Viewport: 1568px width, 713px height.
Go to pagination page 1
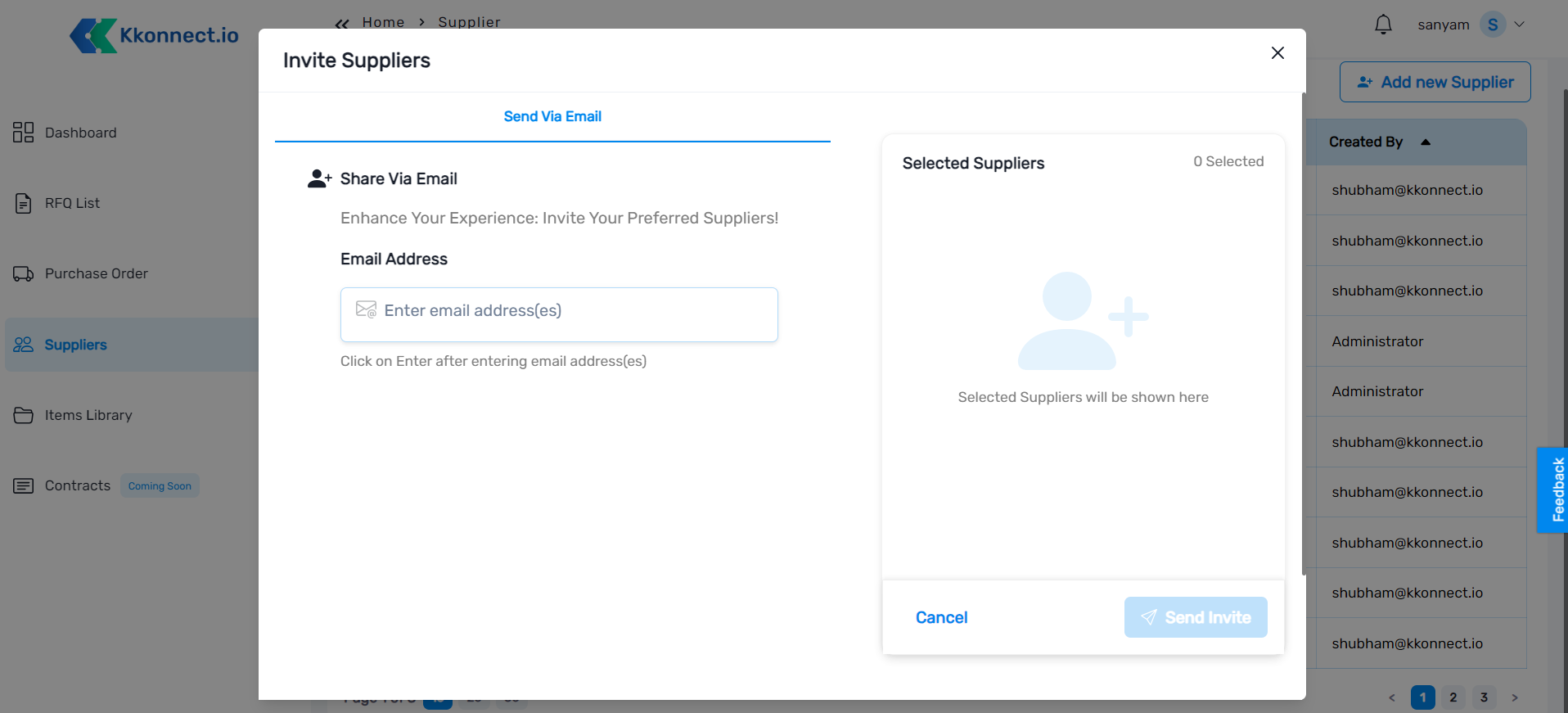tap(1422, 697)
